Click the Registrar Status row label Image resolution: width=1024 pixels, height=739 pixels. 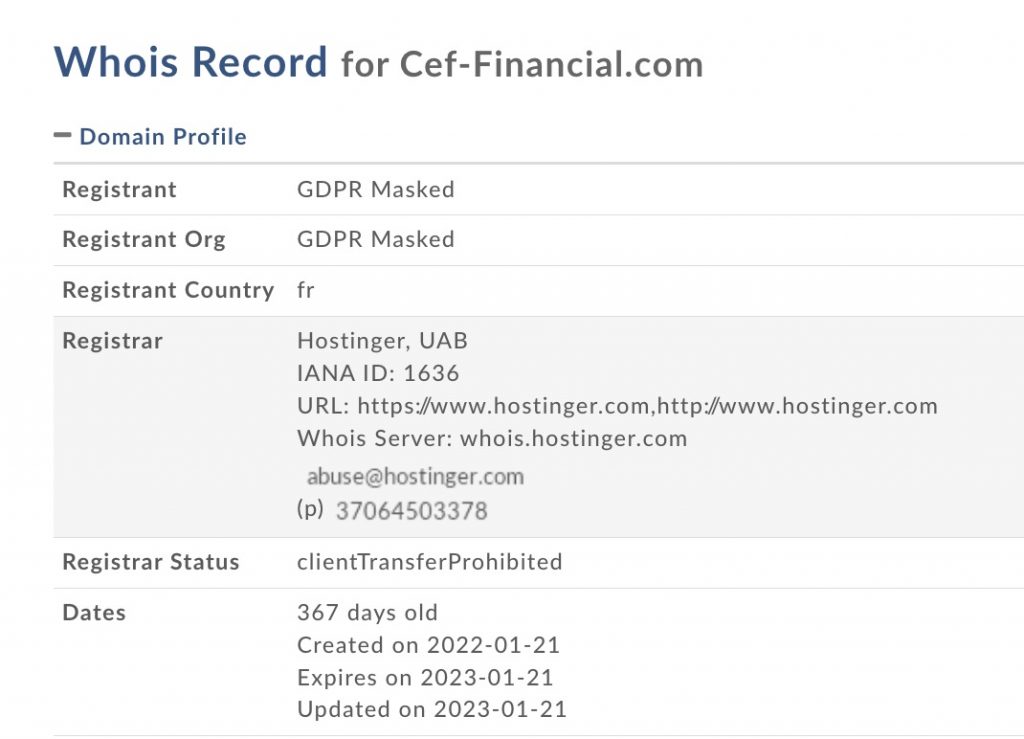[150, 562]
